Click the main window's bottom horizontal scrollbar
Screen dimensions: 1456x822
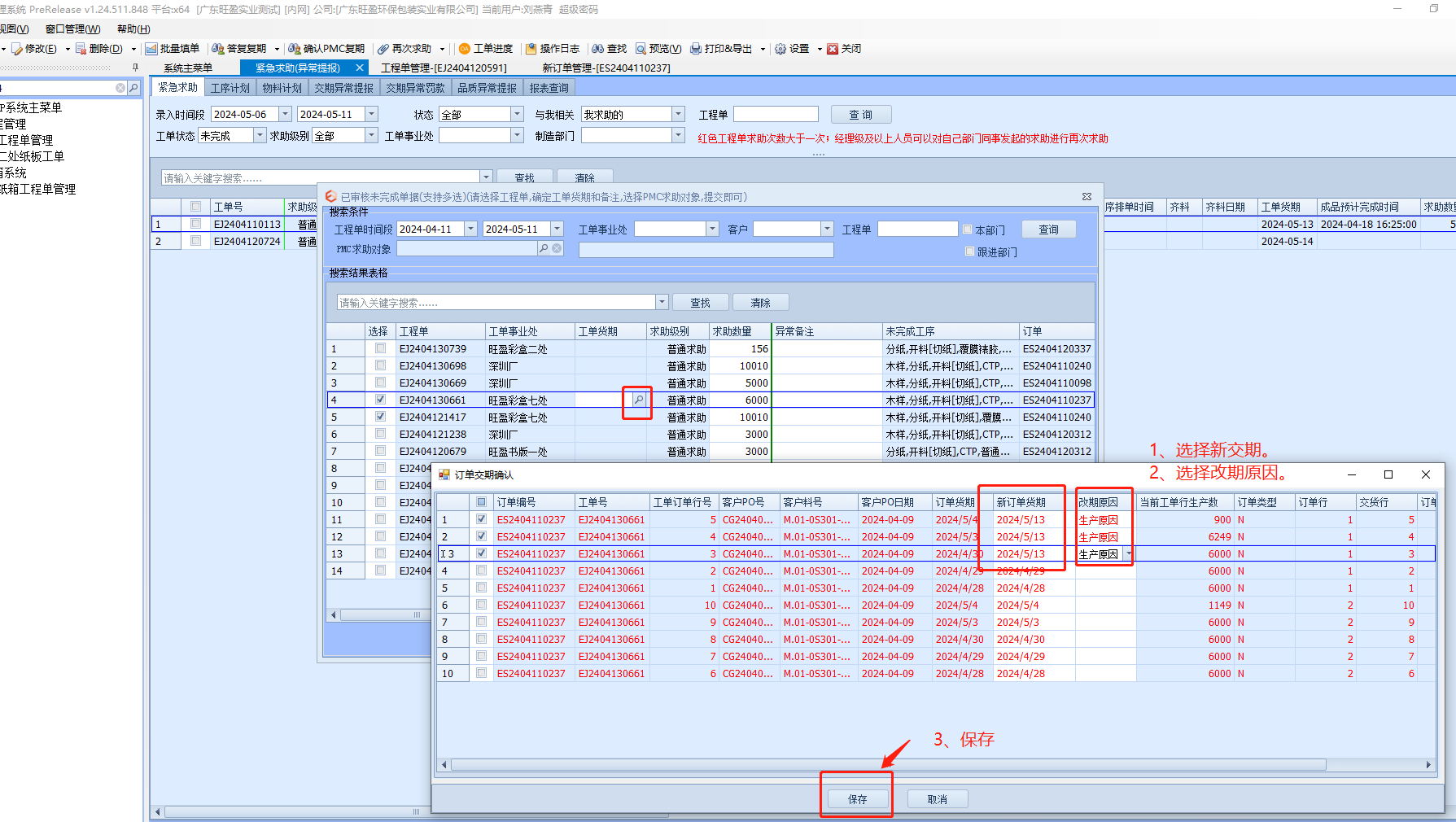click(415, 812)
